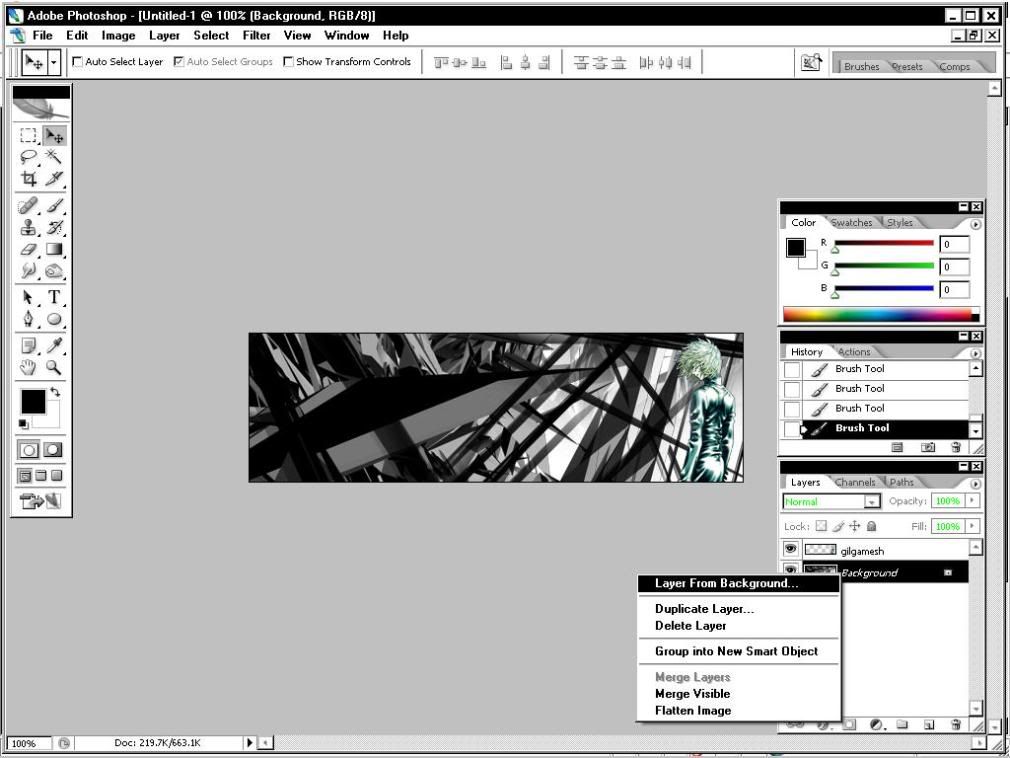This screenshot has width=1010, height=758.
Task: Select the Dodge tool
Action: coord(54,270)
